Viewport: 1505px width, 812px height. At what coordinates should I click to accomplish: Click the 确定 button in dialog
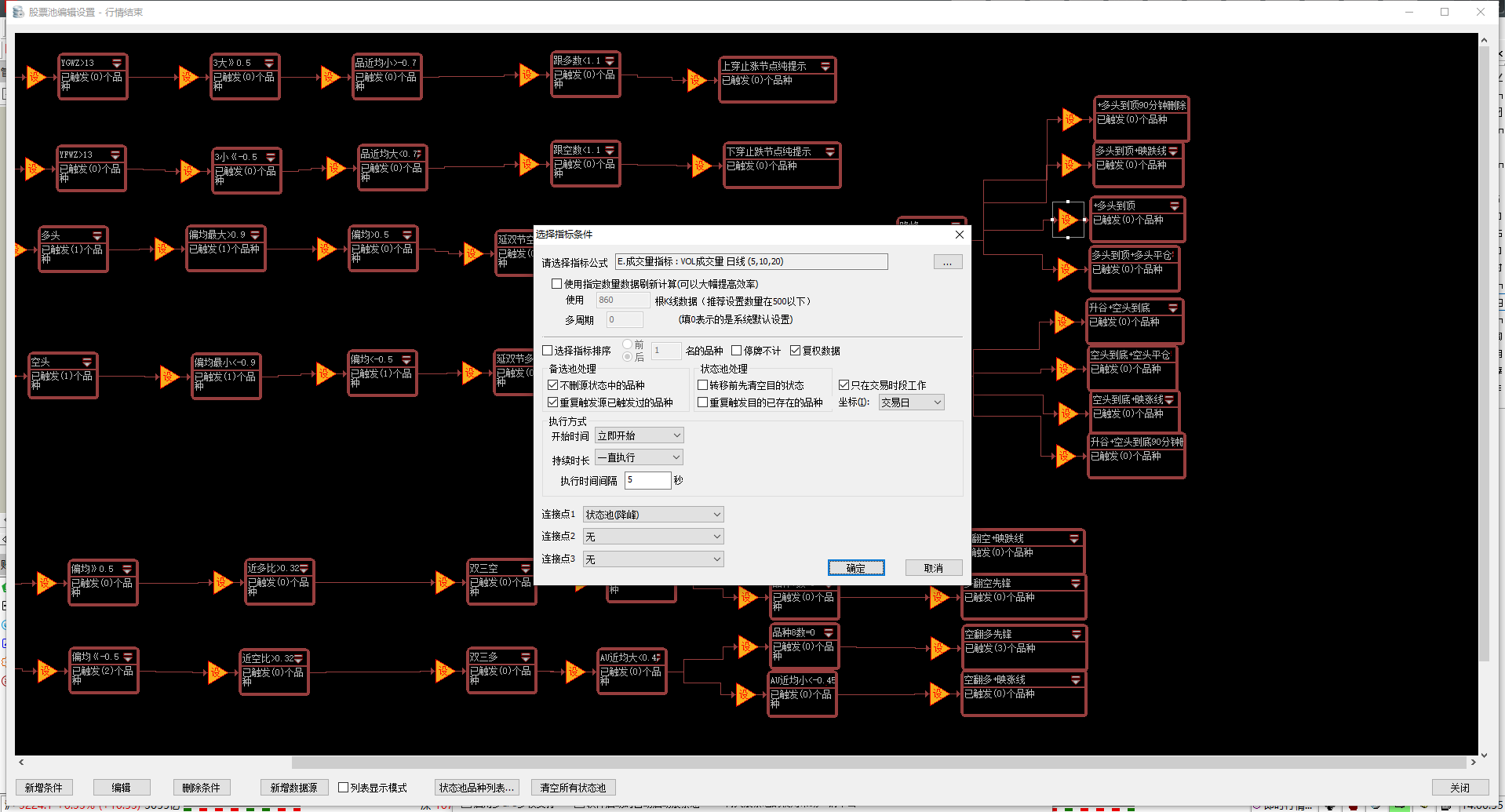(856, 568)
